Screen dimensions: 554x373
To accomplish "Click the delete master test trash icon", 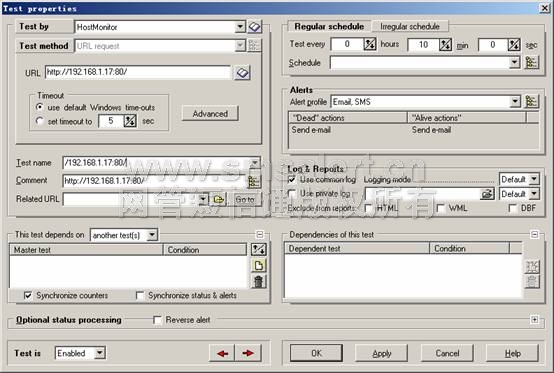I will (259, 282).
